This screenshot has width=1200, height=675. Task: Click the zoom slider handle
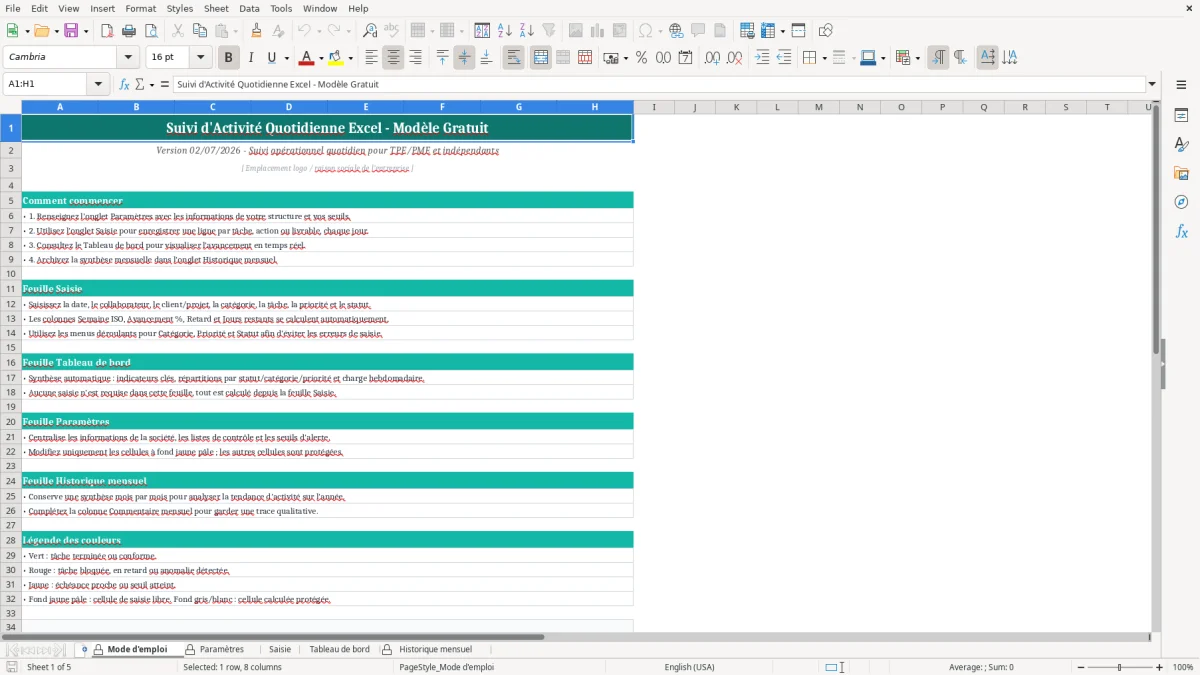(x=1119, y=667)
